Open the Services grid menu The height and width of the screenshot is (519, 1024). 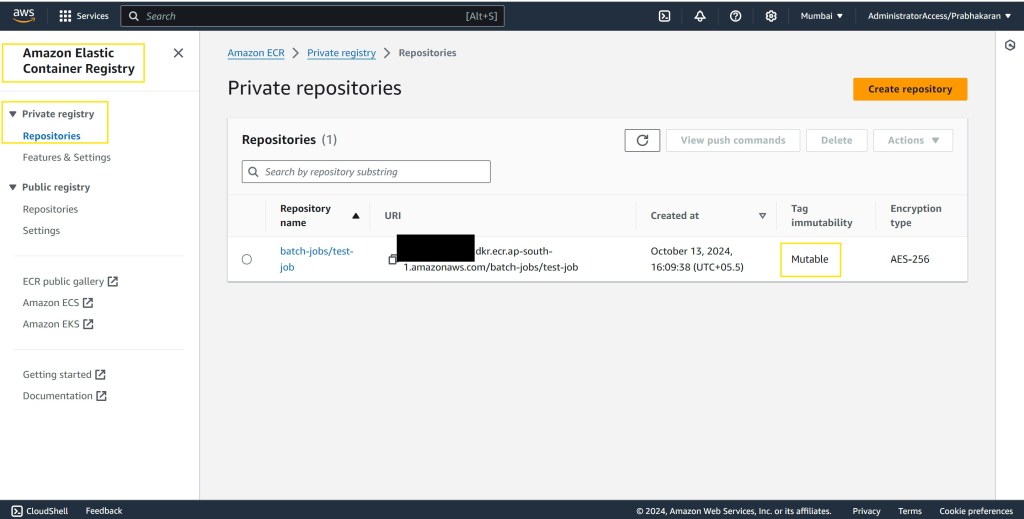pyautogui.click(x=84, y=16)
